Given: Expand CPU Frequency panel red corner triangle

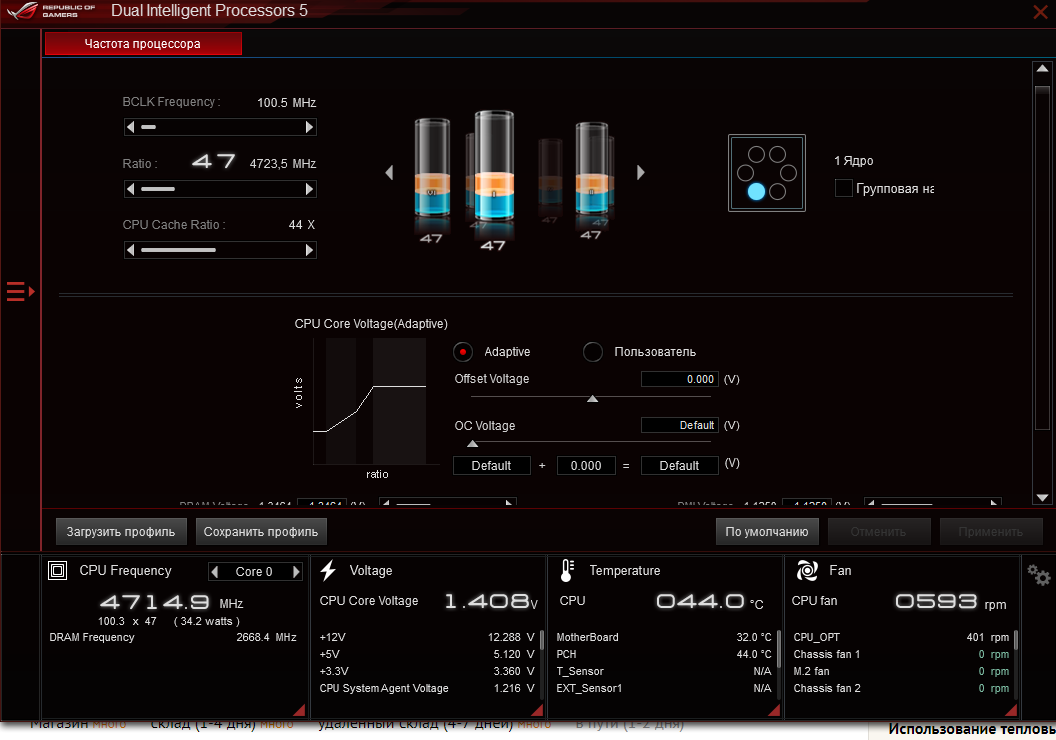Looking at the screenshot, I should coord(300,710).
